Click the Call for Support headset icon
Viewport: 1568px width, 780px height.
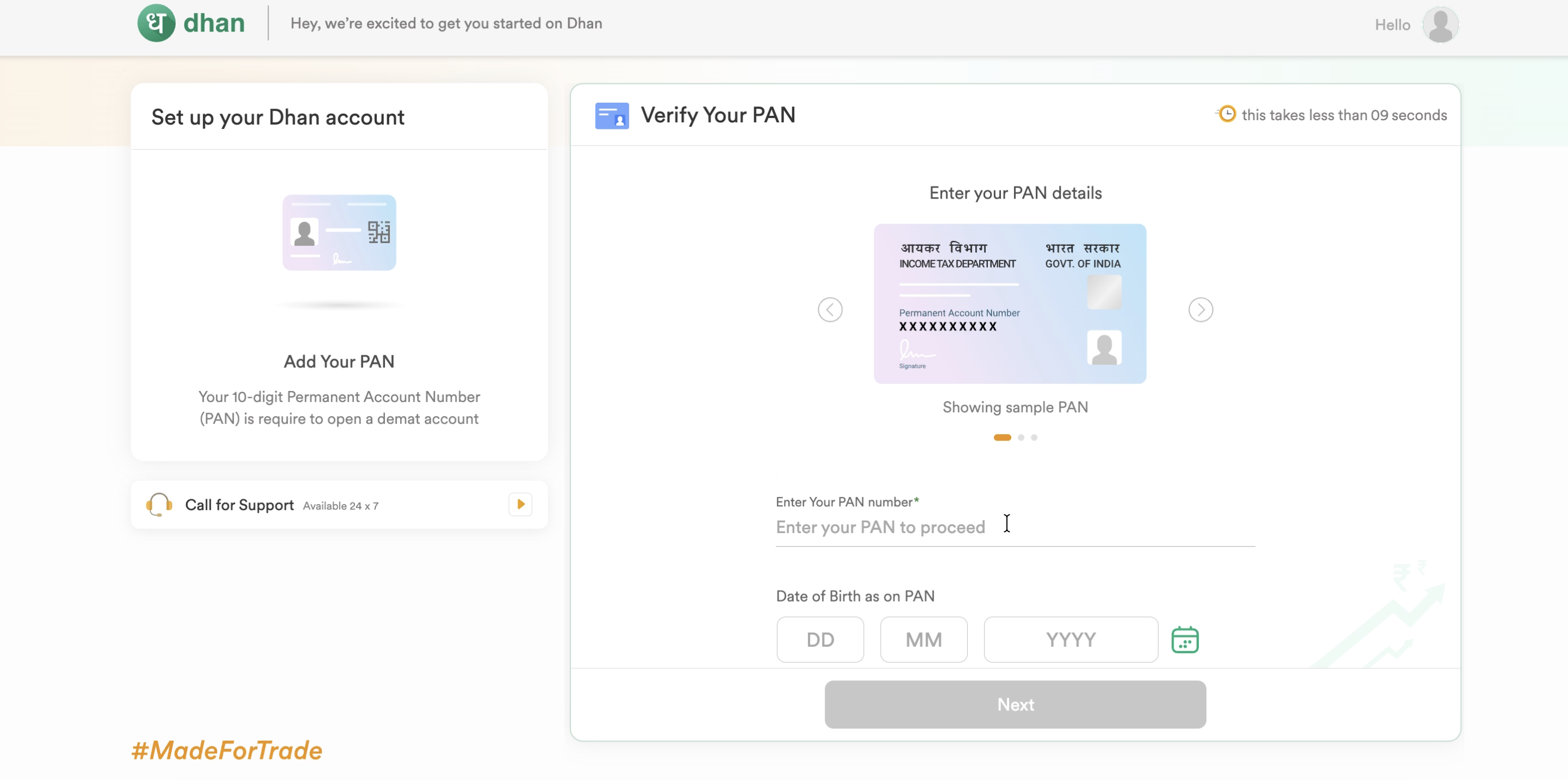(159, 505)
